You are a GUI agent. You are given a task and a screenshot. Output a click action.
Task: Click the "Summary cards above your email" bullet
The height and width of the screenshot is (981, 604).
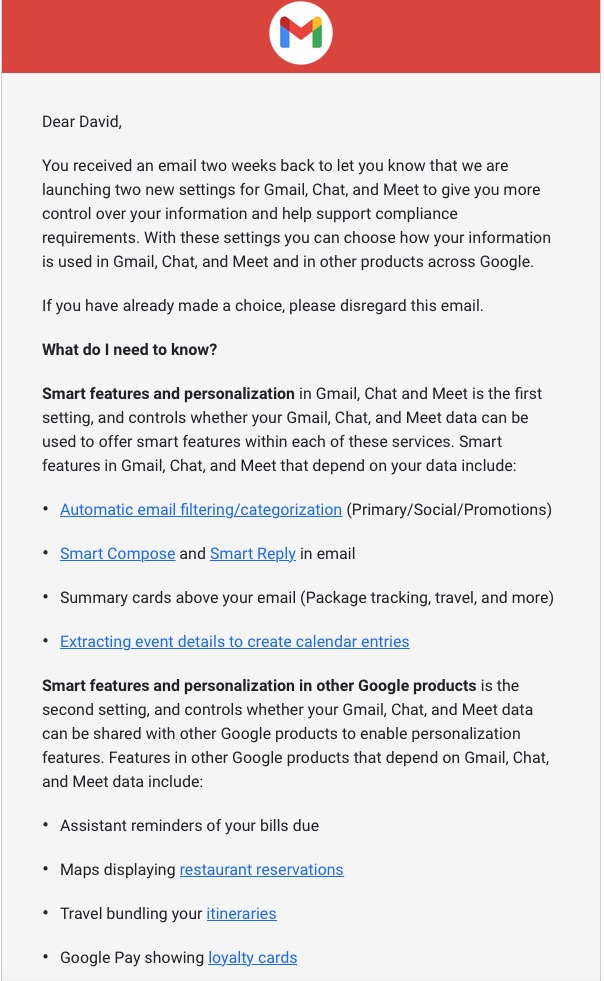306,598
